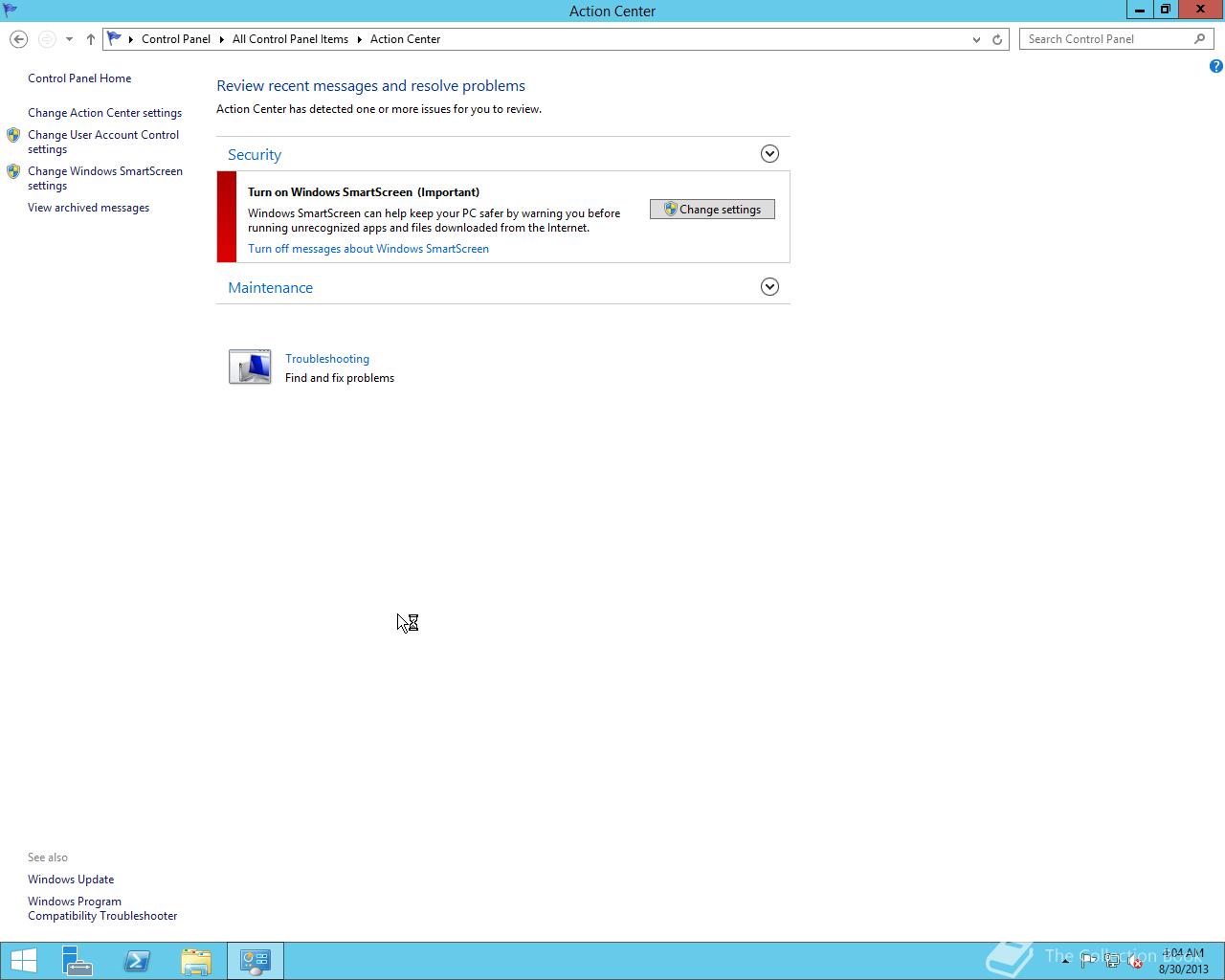Expand the arrow after Control Panel breadcrumb
Image resolution: width=1225 pixels, height=980 pixels.
(x=222, y=39)
